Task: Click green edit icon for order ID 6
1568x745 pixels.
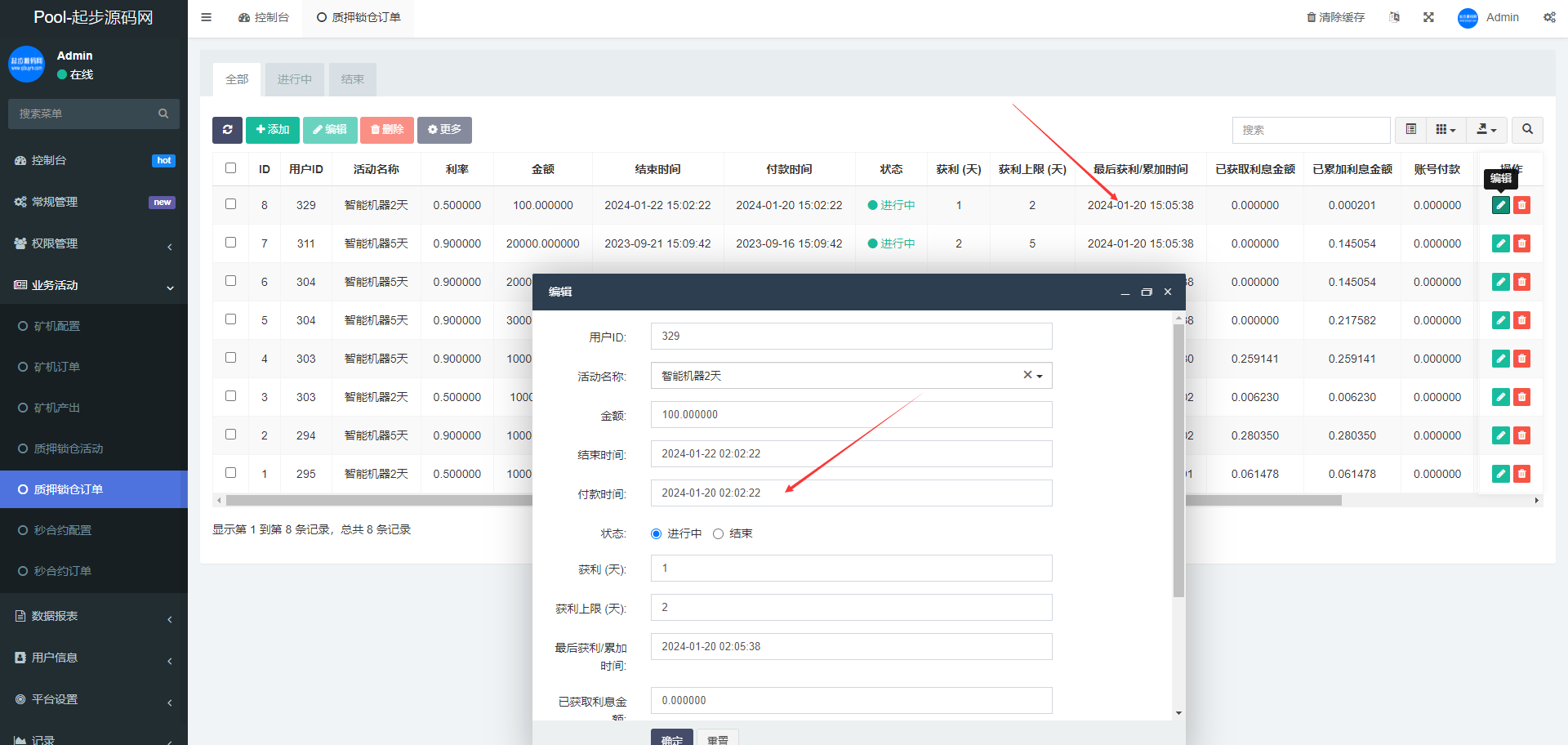Action: click(1500, 282)
